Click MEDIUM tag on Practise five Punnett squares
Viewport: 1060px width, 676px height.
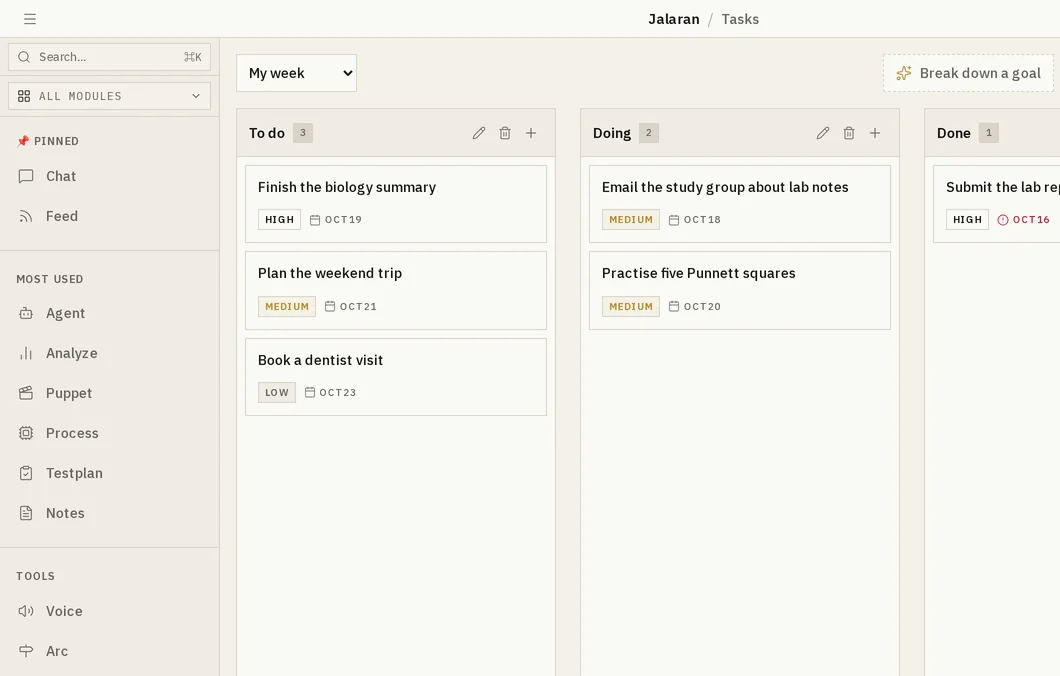point(631,306)
